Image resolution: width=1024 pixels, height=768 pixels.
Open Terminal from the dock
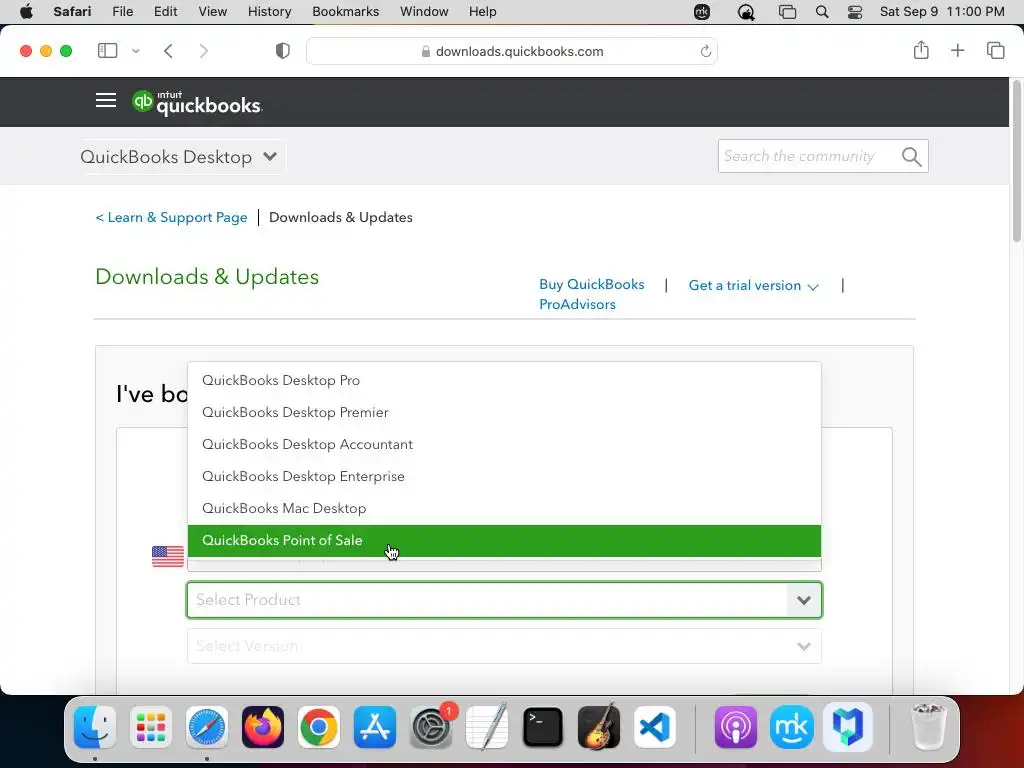click(543, 727)
